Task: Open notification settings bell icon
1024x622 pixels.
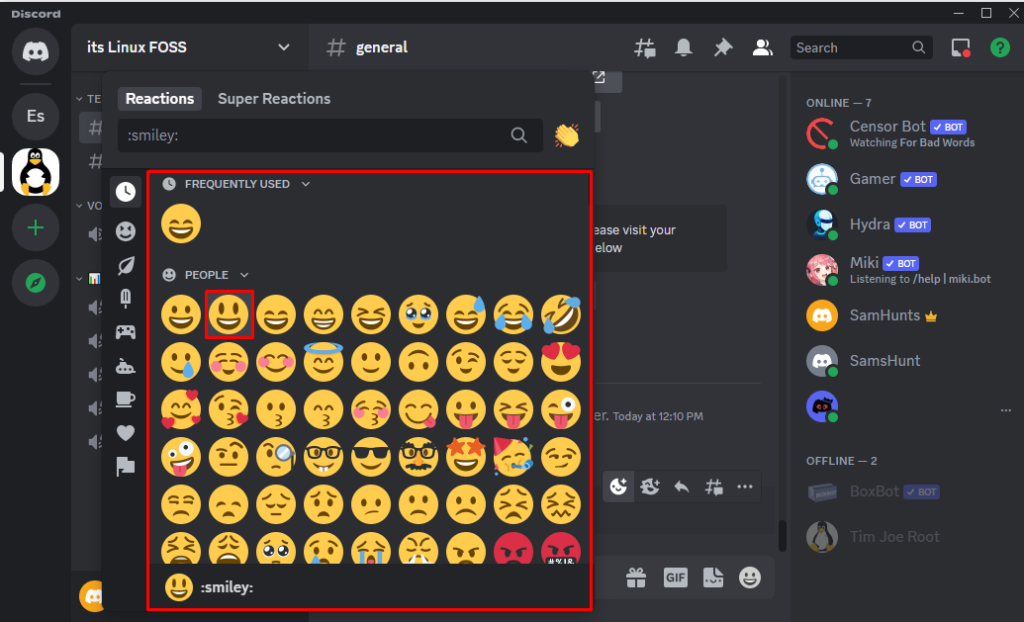Action: (684, 48)
